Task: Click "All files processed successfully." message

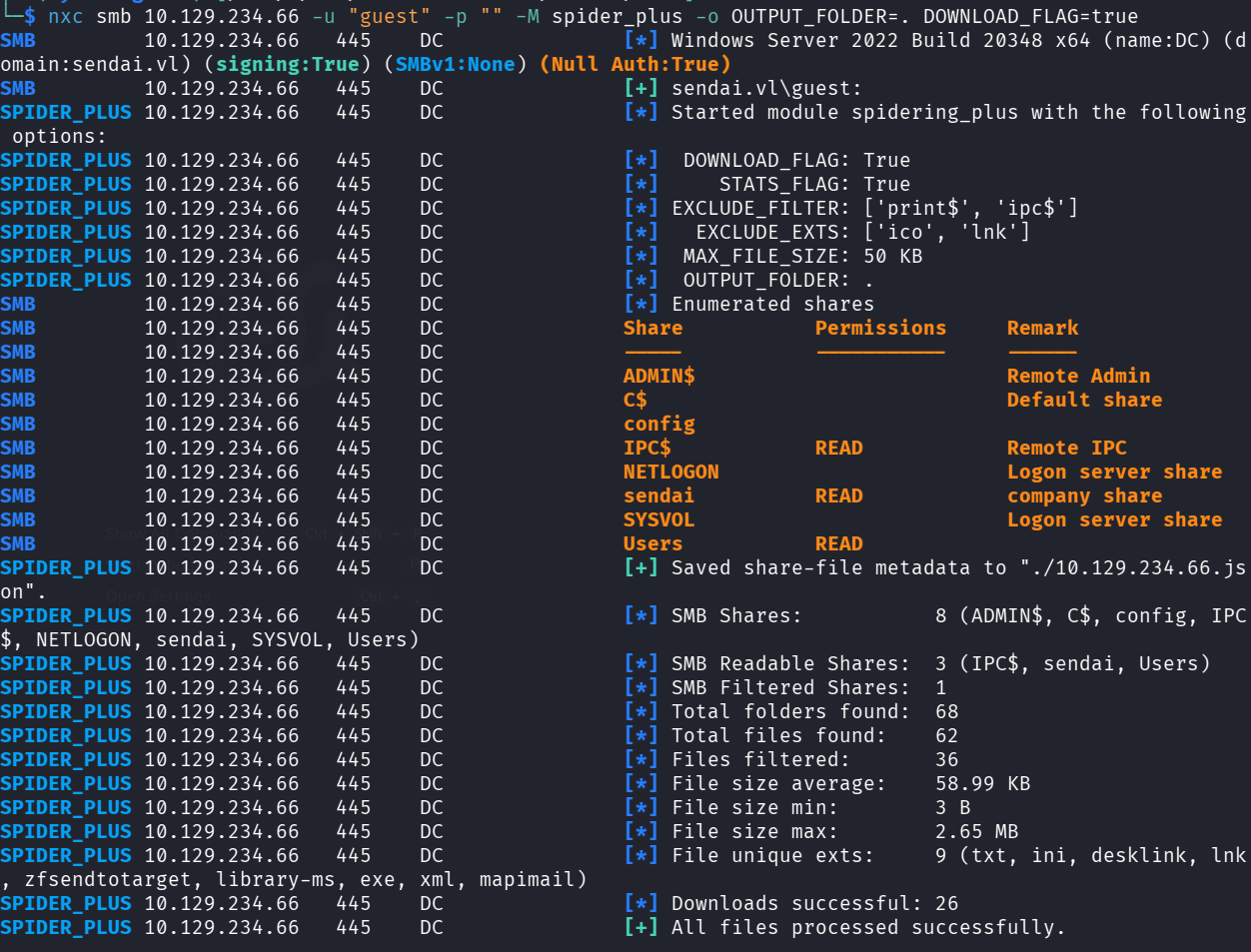Action: 868,927
